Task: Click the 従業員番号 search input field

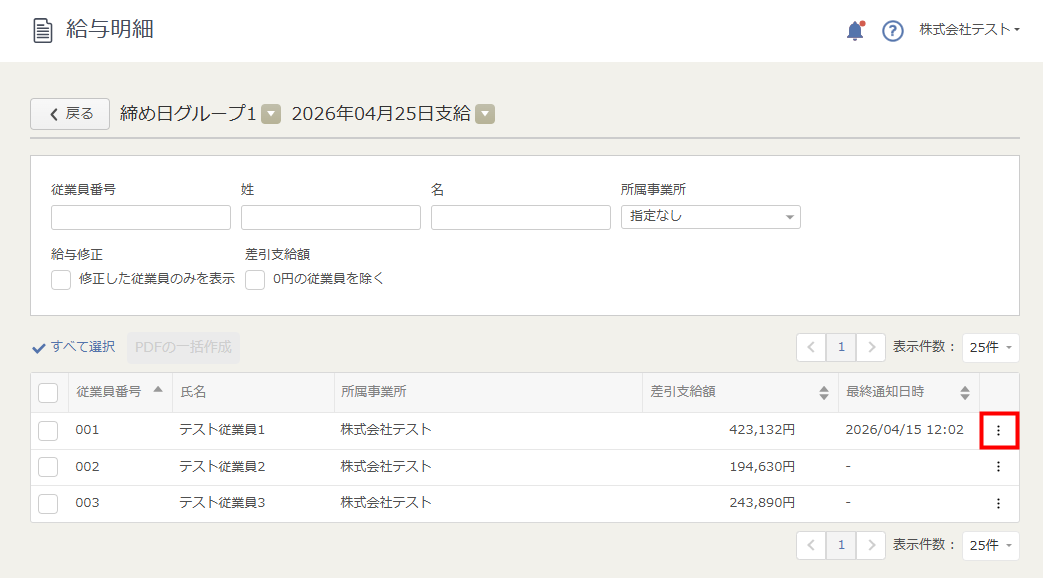Action: coord(141,218)
